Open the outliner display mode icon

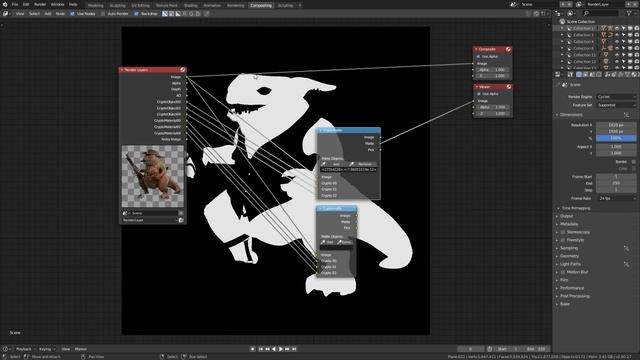pyautogui.click(x=558, y=13)
